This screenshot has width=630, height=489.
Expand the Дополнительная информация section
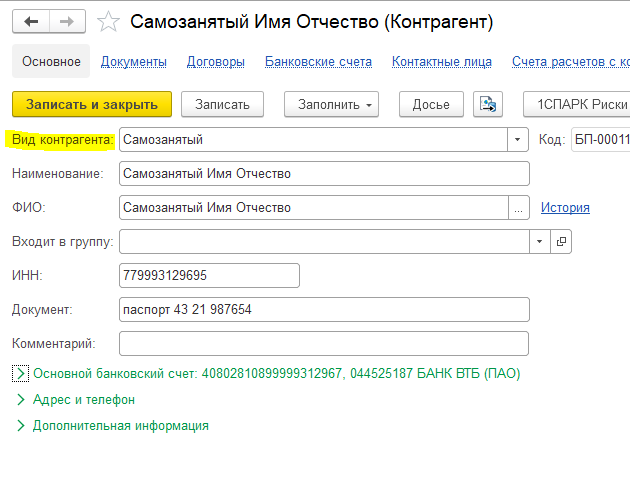click(20, 426)
